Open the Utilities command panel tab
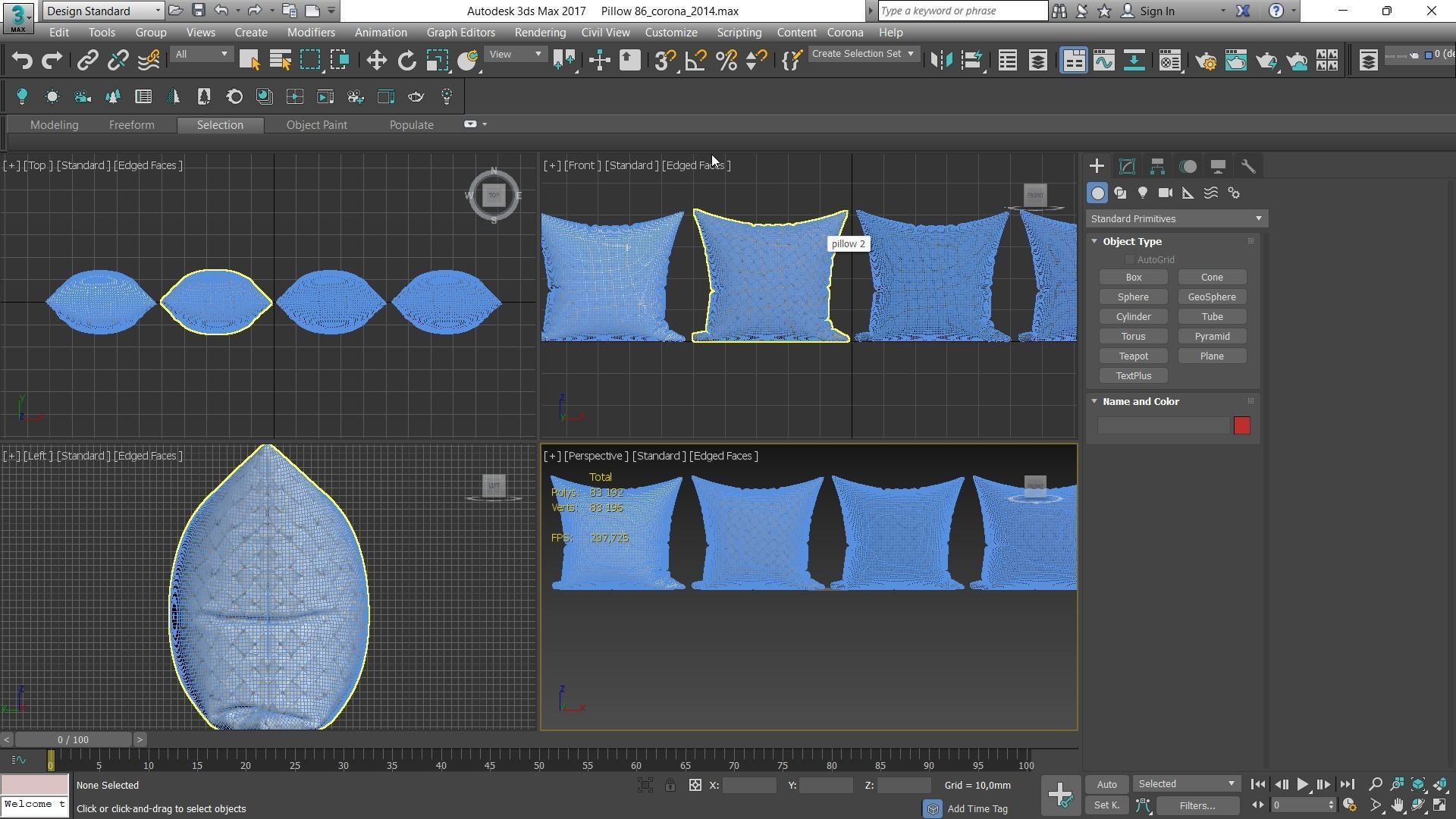The image size is (1456, 819). pyautogui.click(x=1248, y=166)
